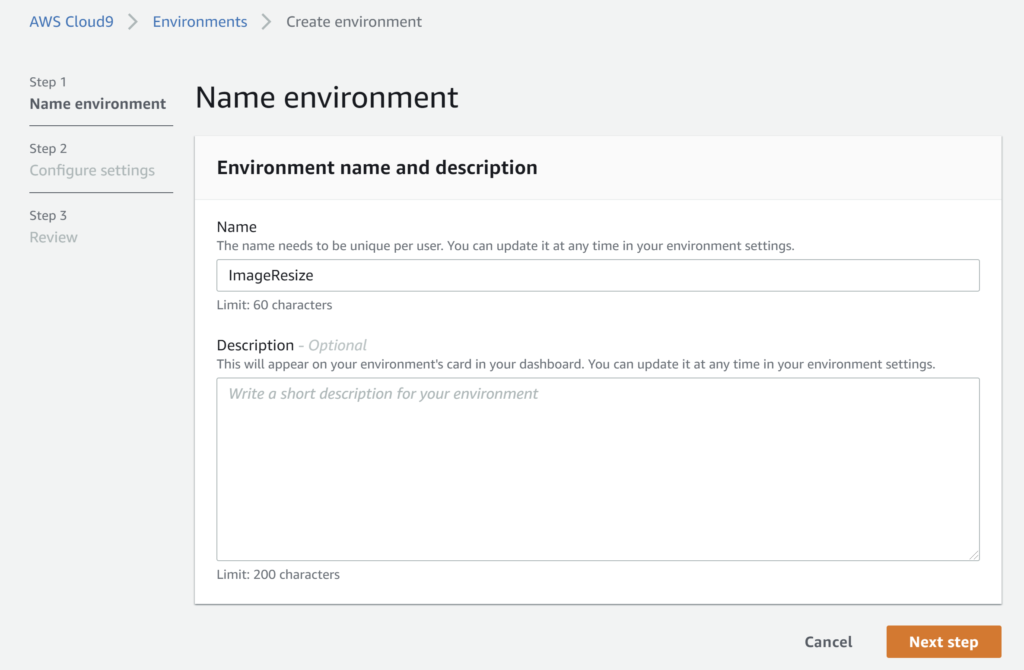Go to the Environments breadcrumb link
Image resolution: width=1024 pixels, height=670 pixels.
click(x=199, y=21)
